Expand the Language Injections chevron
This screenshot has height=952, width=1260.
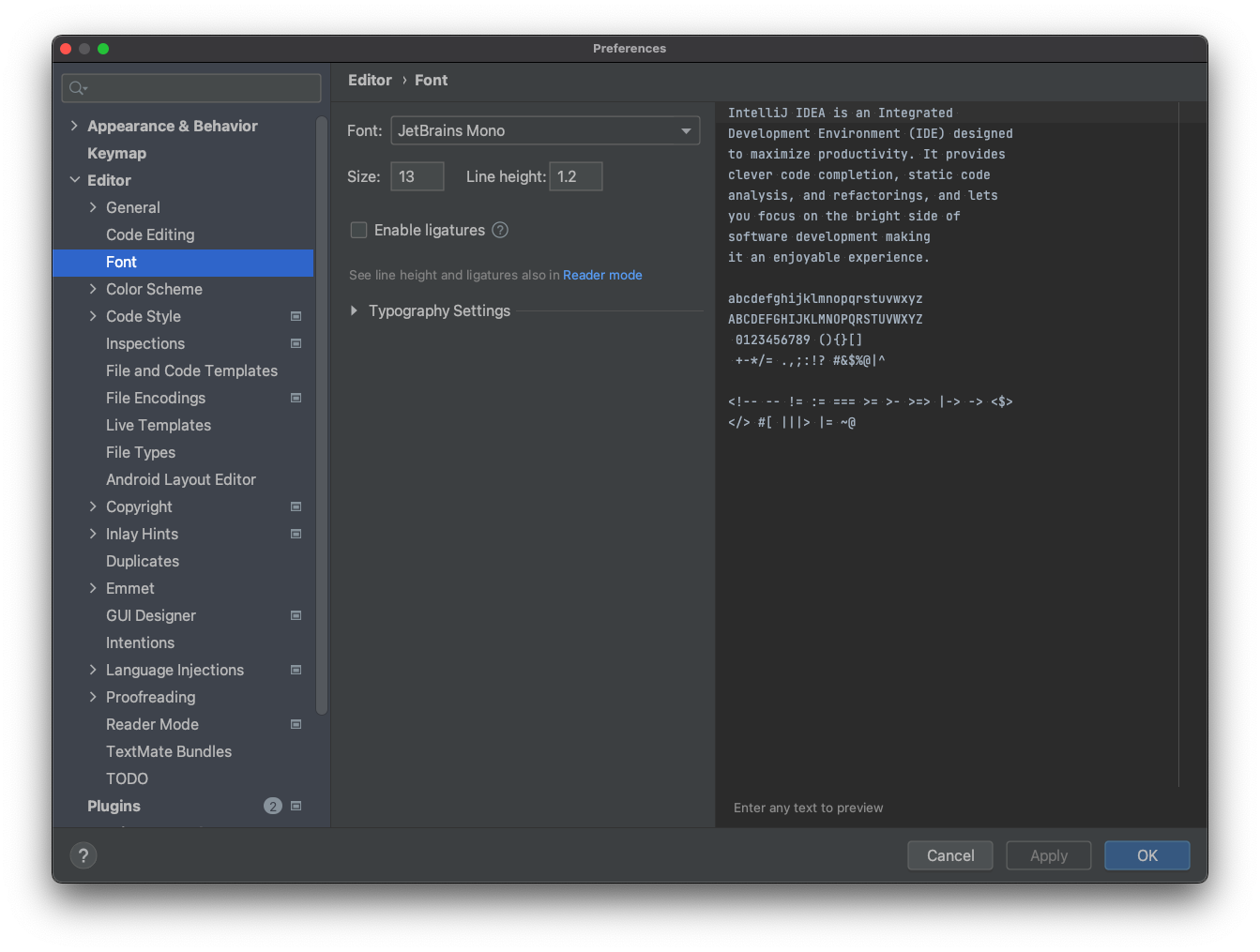[x=93, y=670]
